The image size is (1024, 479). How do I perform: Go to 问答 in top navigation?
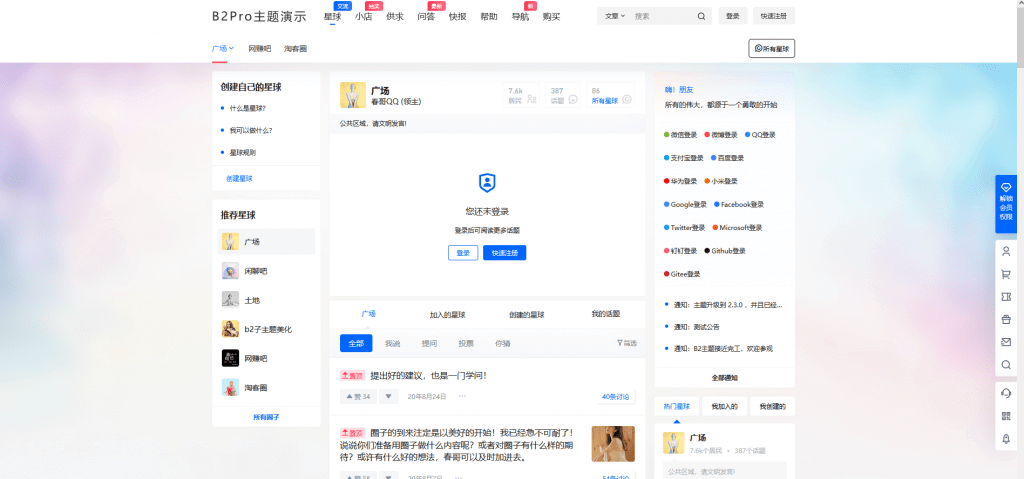point(426,17)
